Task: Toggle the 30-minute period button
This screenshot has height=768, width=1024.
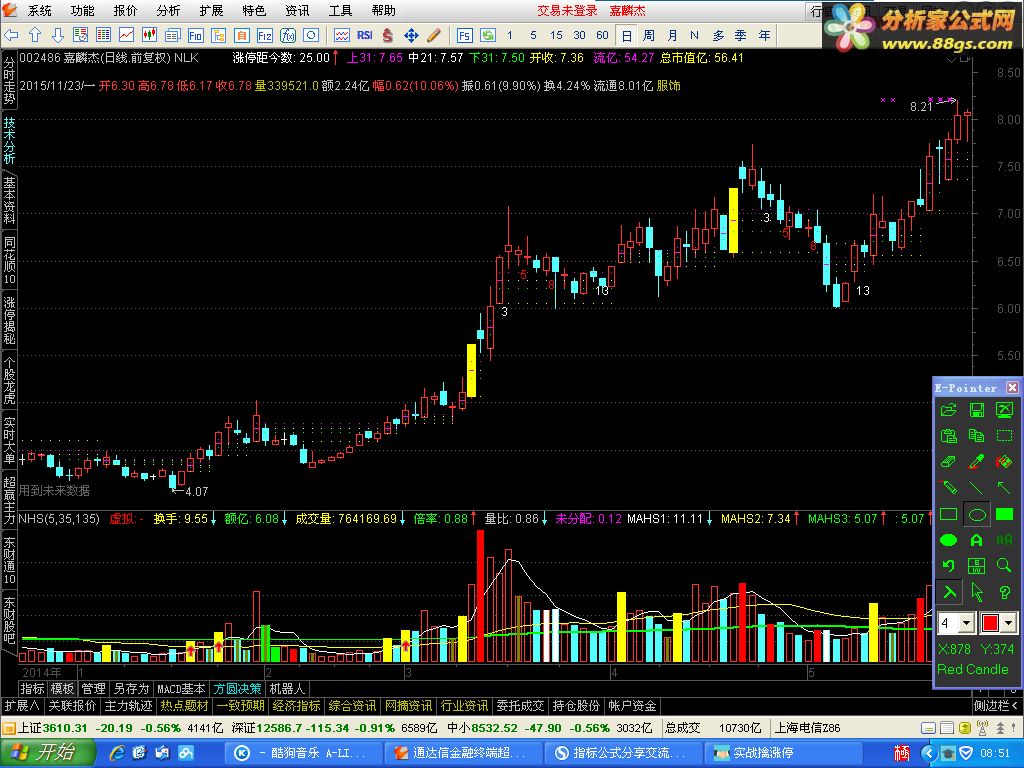Action: click(x=579, y=35)
